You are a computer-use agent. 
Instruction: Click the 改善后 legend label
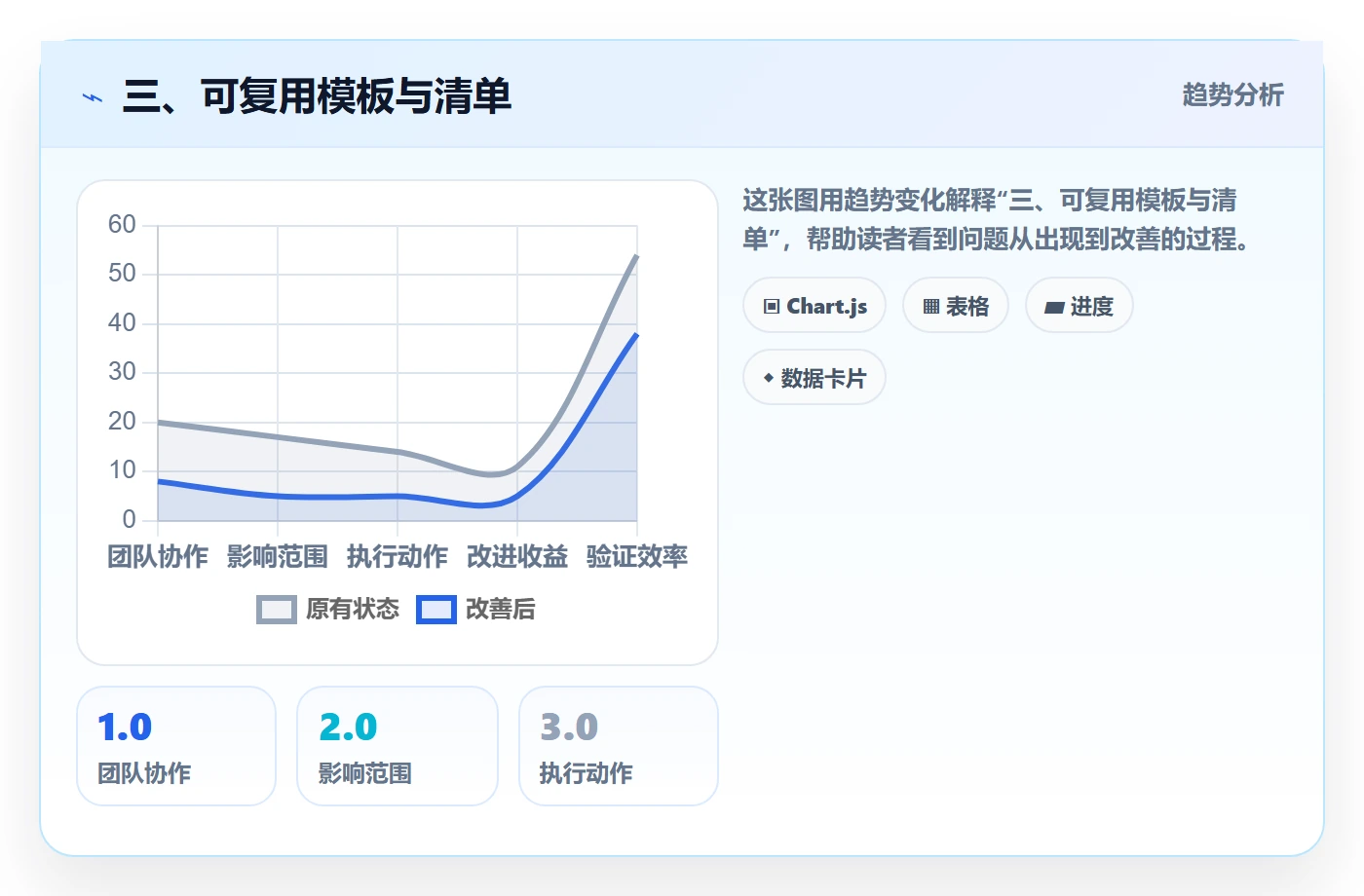501,610
